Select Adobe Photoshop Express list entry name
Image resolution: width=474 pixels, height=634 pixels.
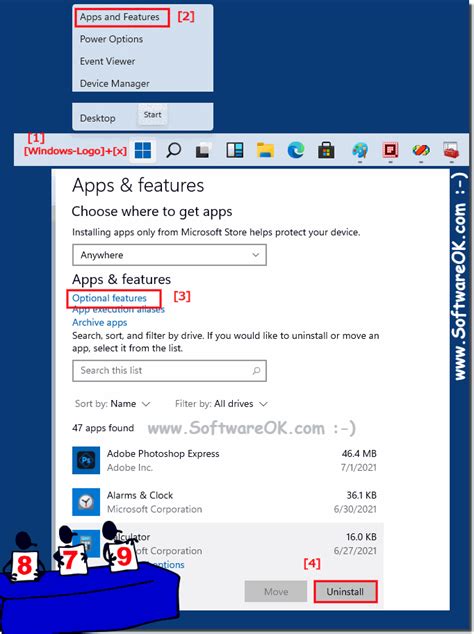click(163, 454)
